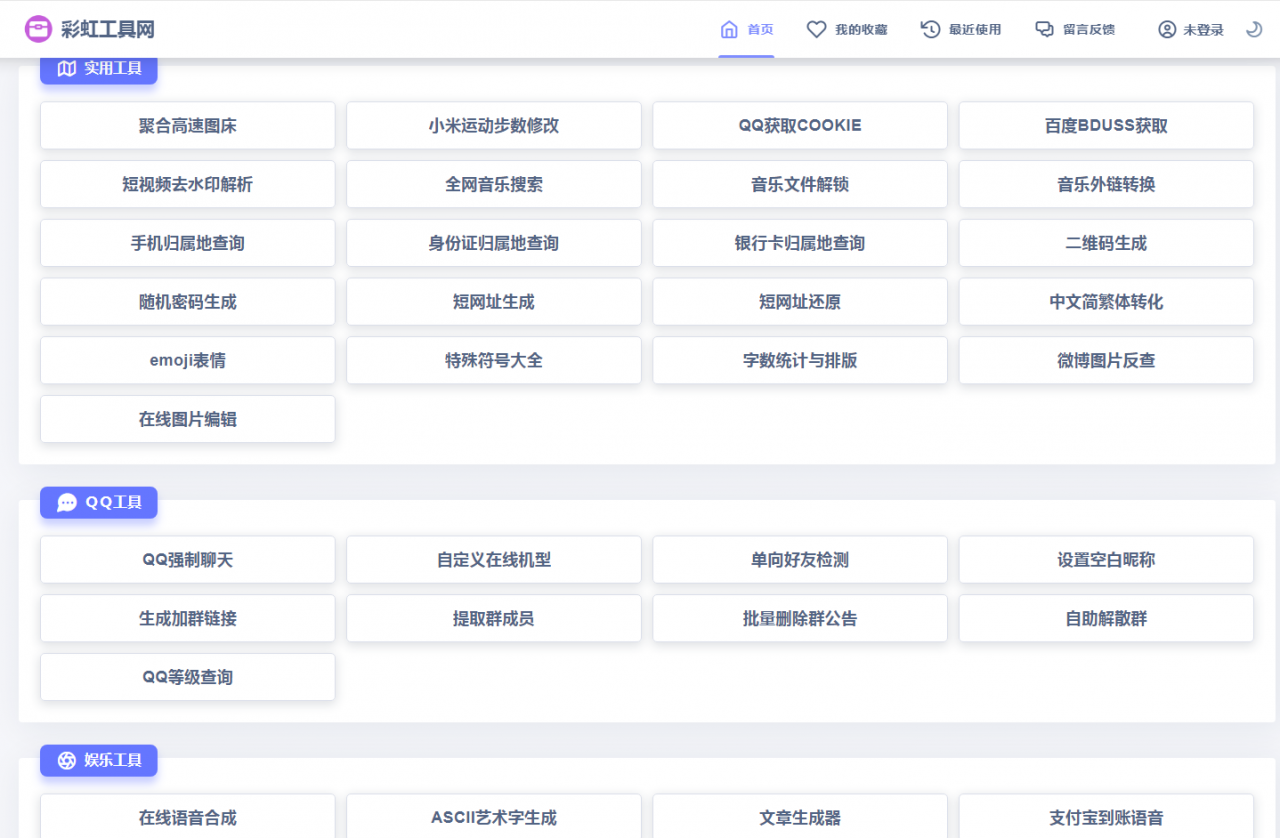
Task: Open the 短网址还原 tool
Action: 800,301
